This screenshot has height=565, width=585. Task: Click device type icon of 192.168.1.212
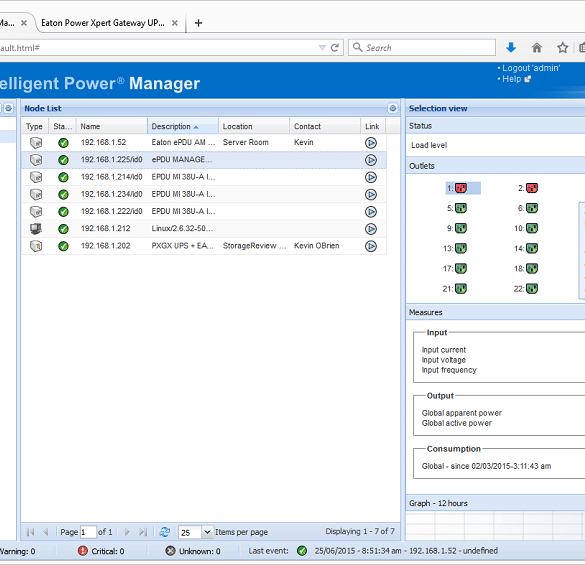click(x=36, y=228)
